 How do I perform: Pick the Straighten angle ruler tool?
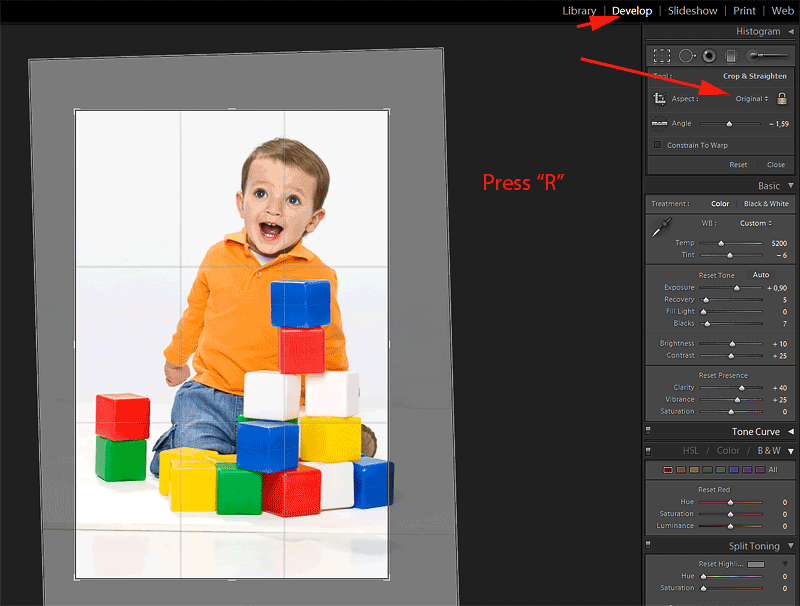(659, 124)
